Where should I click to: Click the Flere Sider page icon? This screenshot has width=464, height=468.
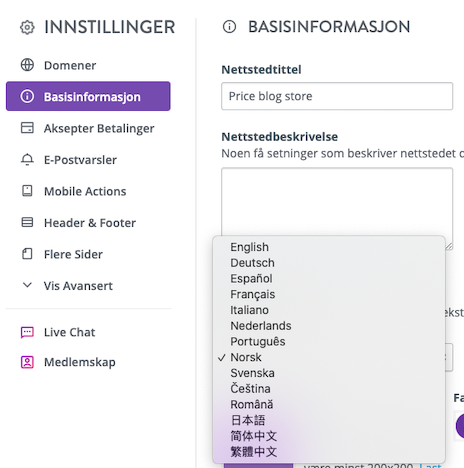[27, 254]
